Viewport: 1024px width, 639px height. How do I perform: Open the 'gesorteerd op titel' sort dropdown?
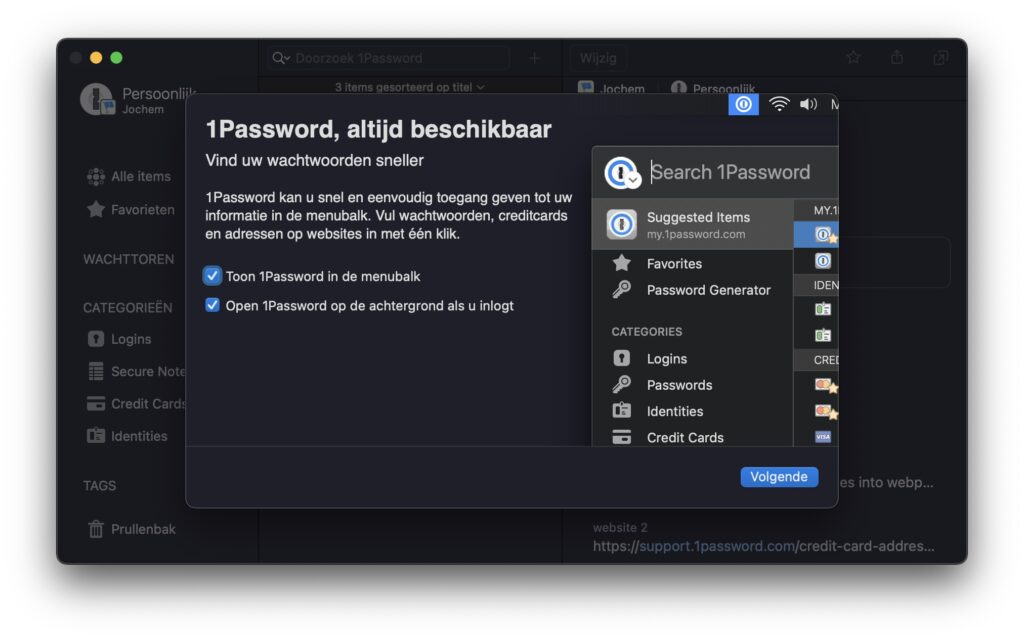click(409, 87)
